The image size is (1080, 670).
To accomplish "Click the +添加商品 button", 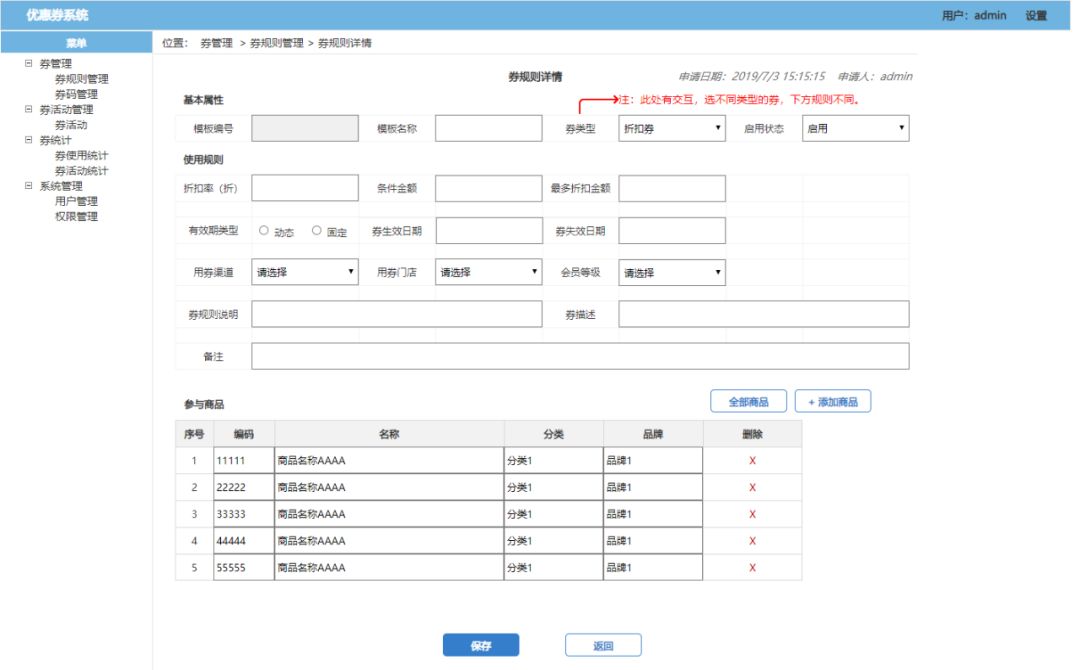I will [x=833, y=400].
